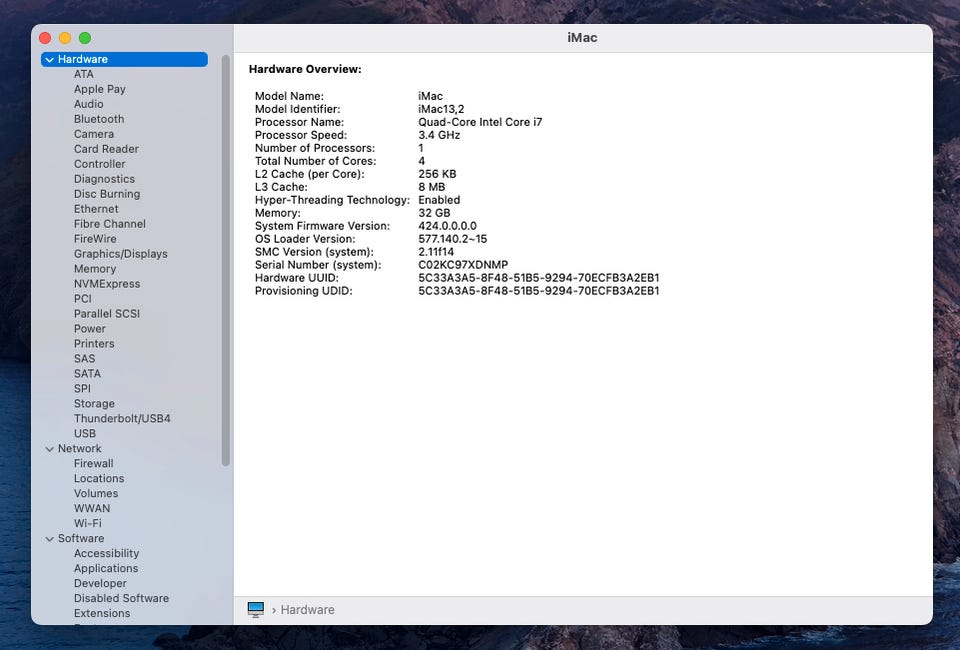Select Applications under Software
Screen dimensions: 960x650
(106, 569)
